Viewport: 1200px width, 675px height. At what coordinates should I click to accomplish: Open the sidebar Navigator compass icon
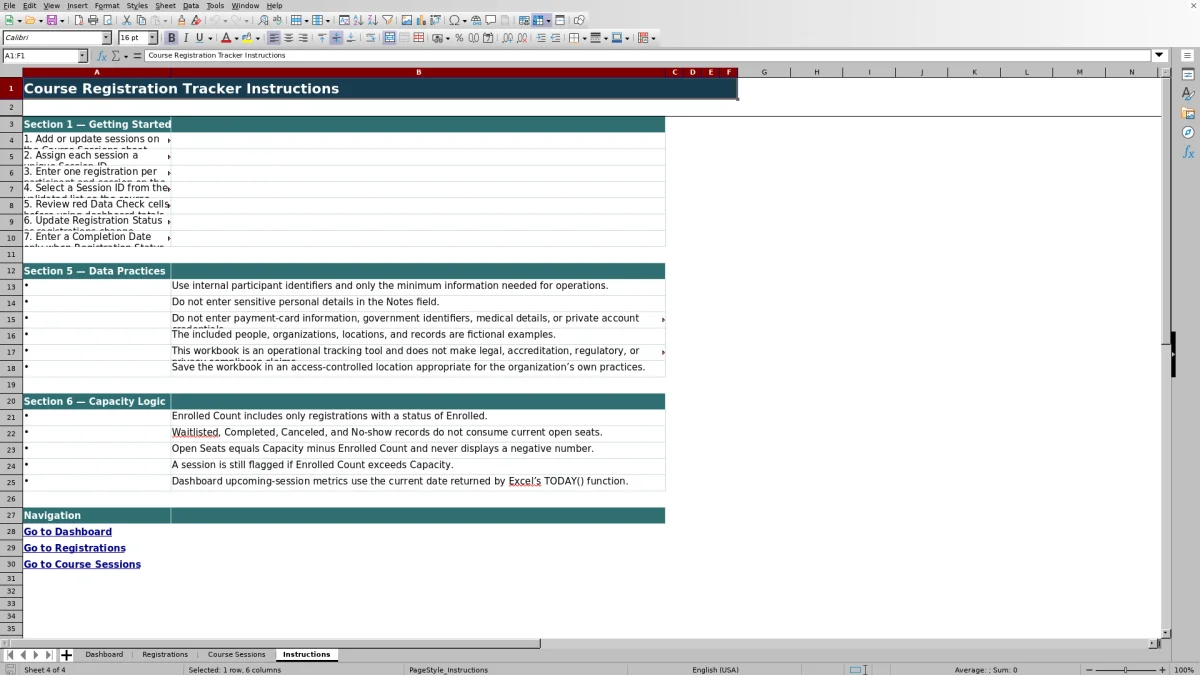tap(1188, 133)
